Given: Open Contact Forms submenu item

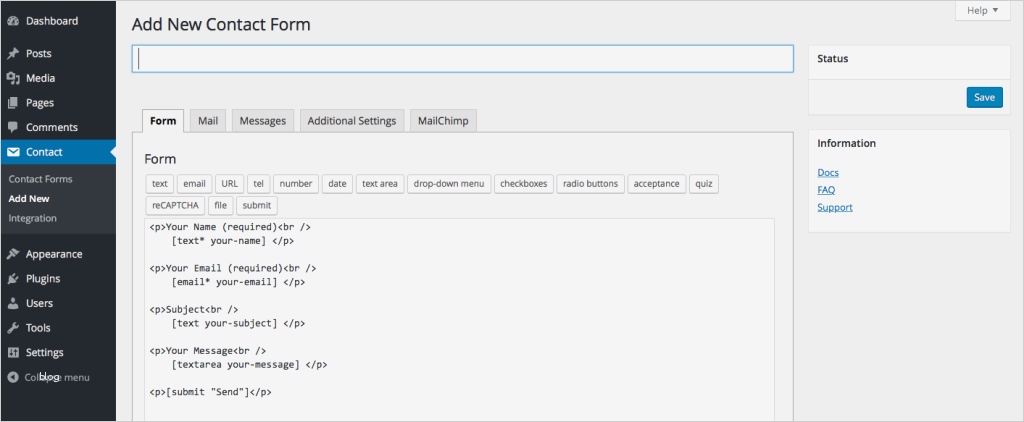Looking at the screenshot, I should click(x=40, y=179).
